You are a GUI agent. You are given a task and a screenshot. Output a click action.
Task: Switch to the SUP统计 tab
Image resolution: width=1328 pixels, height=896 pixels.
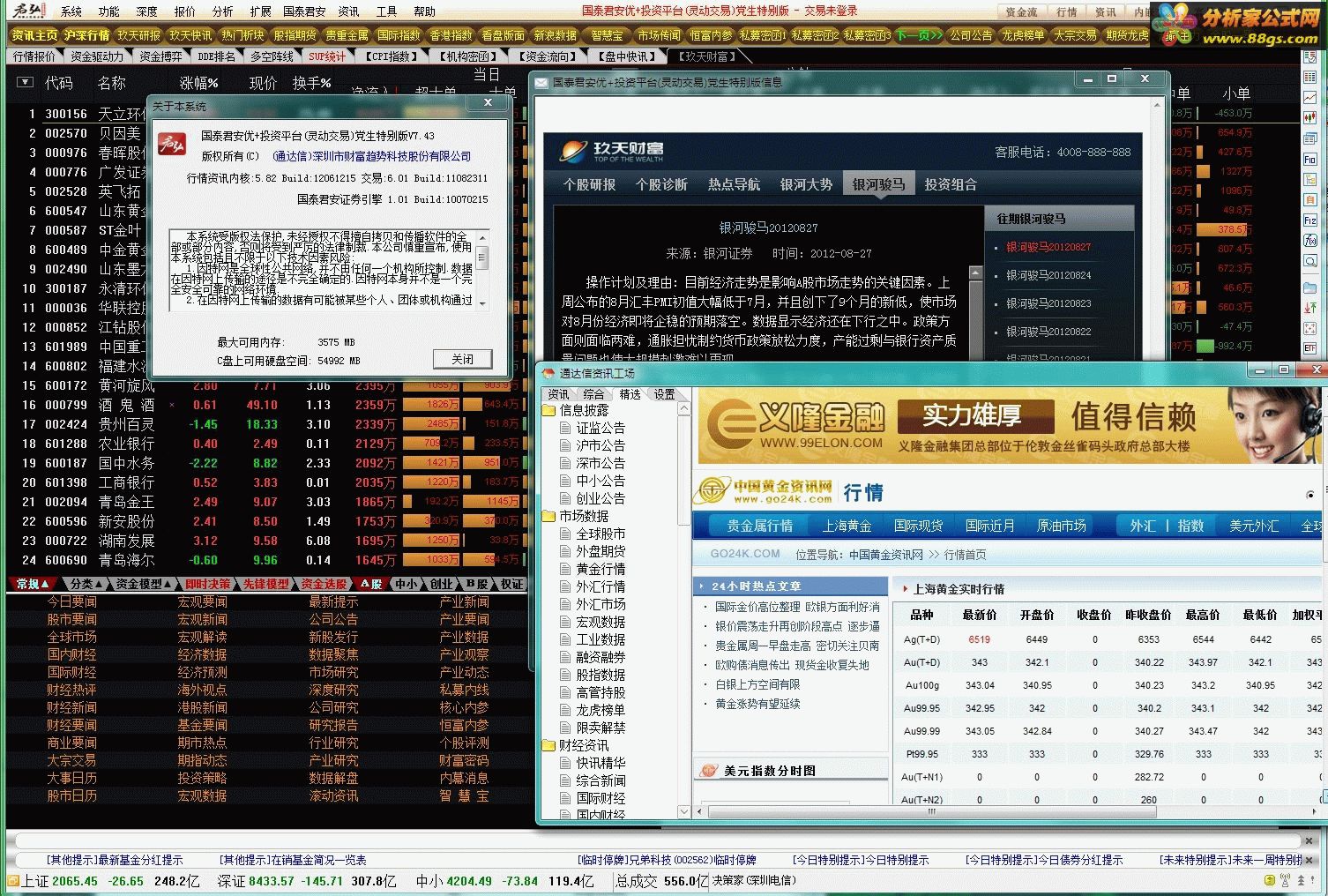327,56
